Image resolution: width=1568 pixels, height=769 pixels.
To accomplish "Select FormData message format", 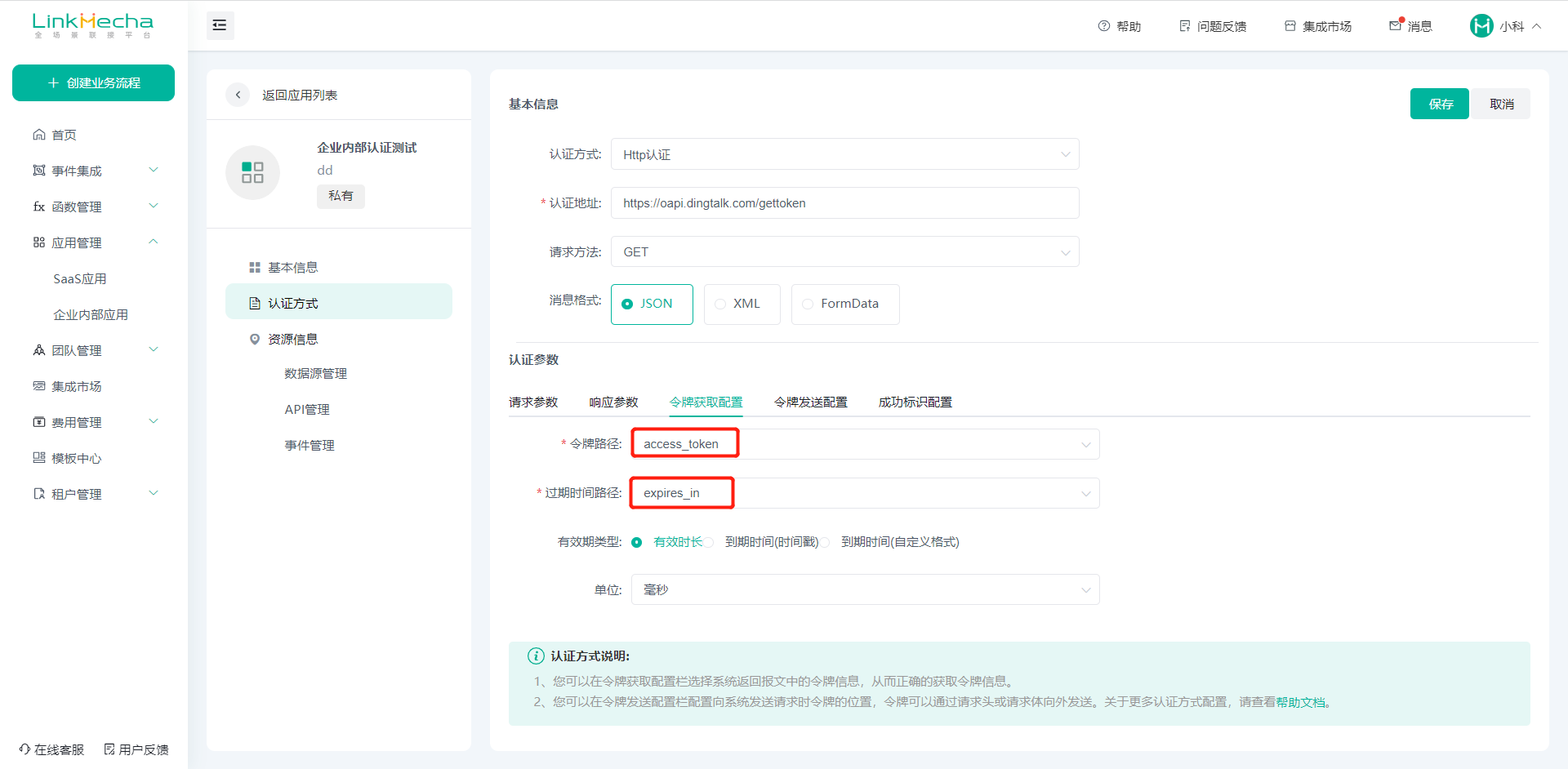I will pos(845,304).
